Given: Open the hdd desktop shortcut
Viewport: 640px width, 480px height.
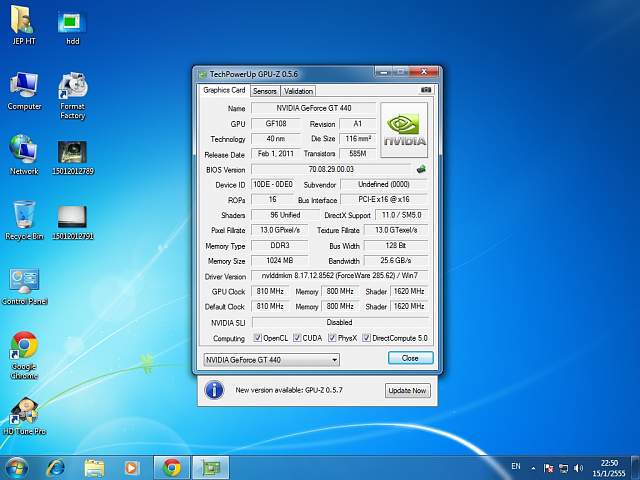Looking at the screenshot, I should coord(72,24).
